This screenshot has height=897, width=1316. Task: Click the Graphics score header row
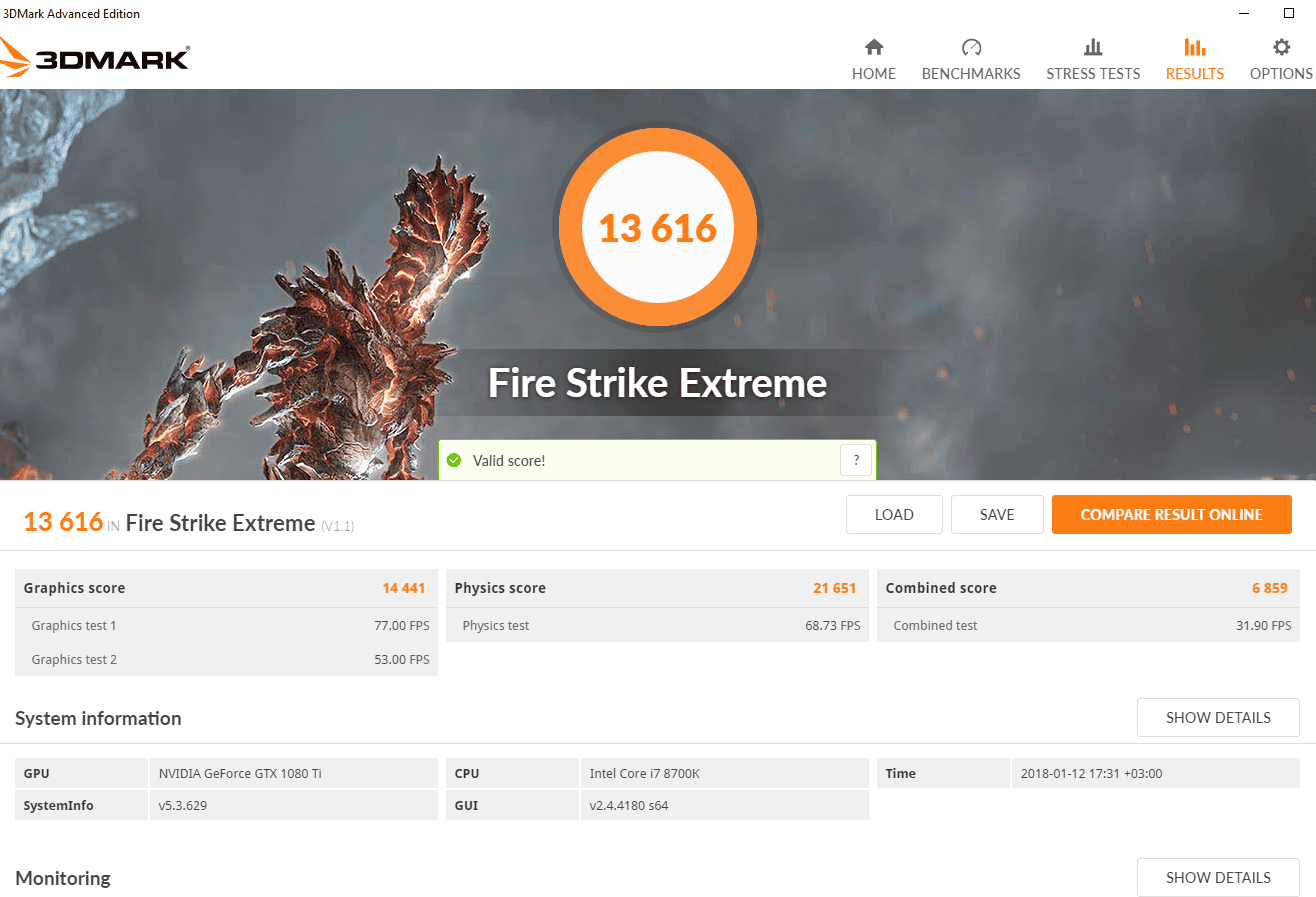pos(226,588)
